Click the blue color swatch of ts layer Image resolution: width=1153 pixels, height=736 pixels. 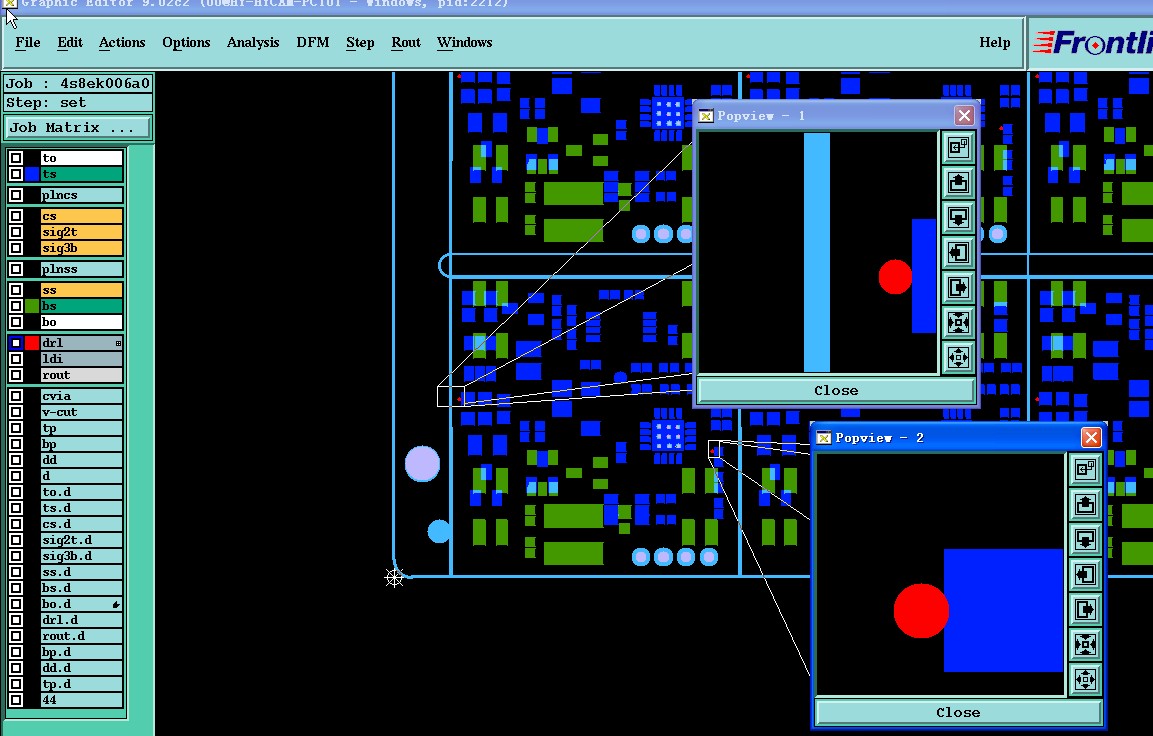(x=32, y=174)
